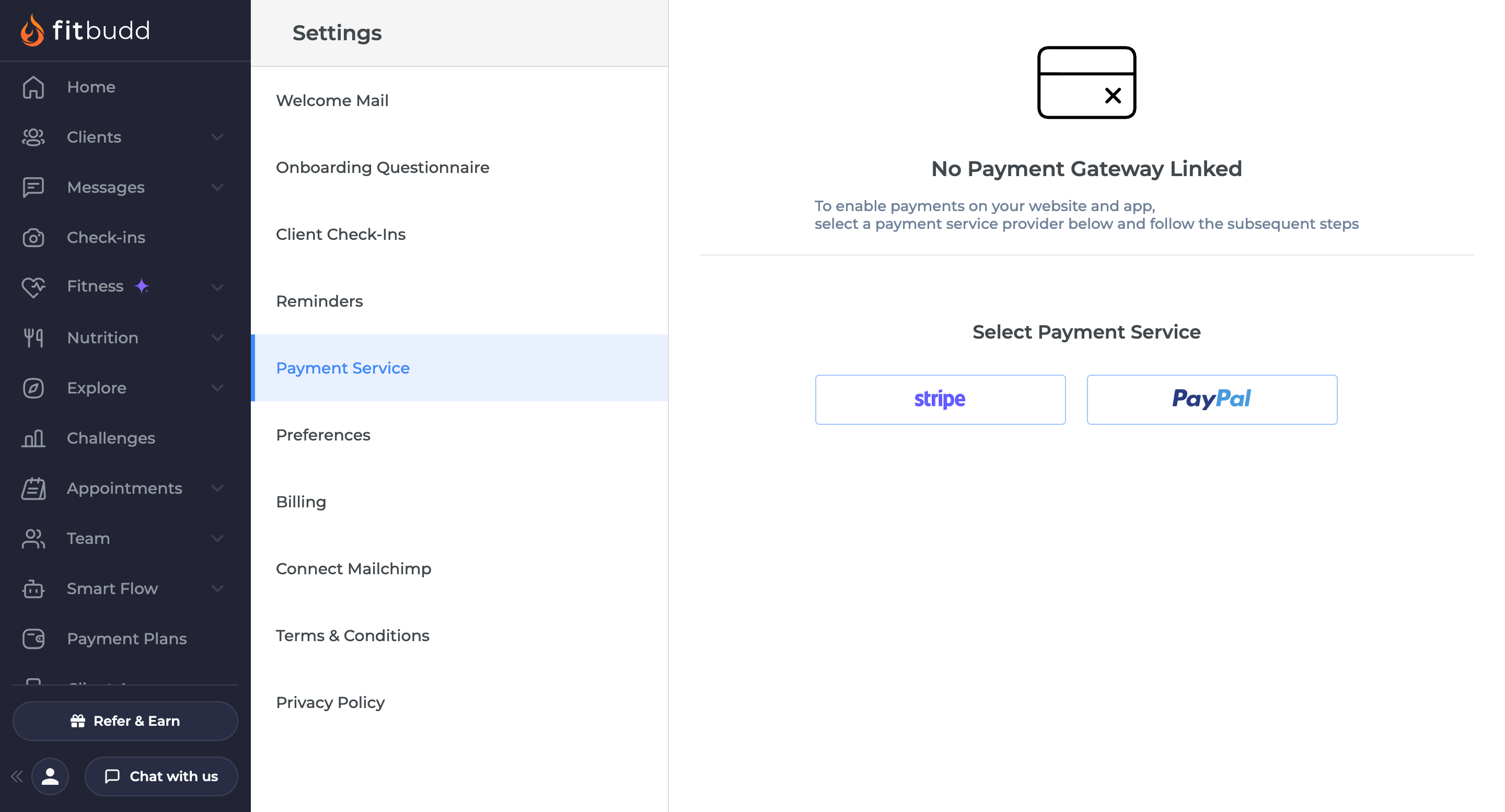Expand the Fitness submenu chevron
1505x812 pixels.
[217, 287]
